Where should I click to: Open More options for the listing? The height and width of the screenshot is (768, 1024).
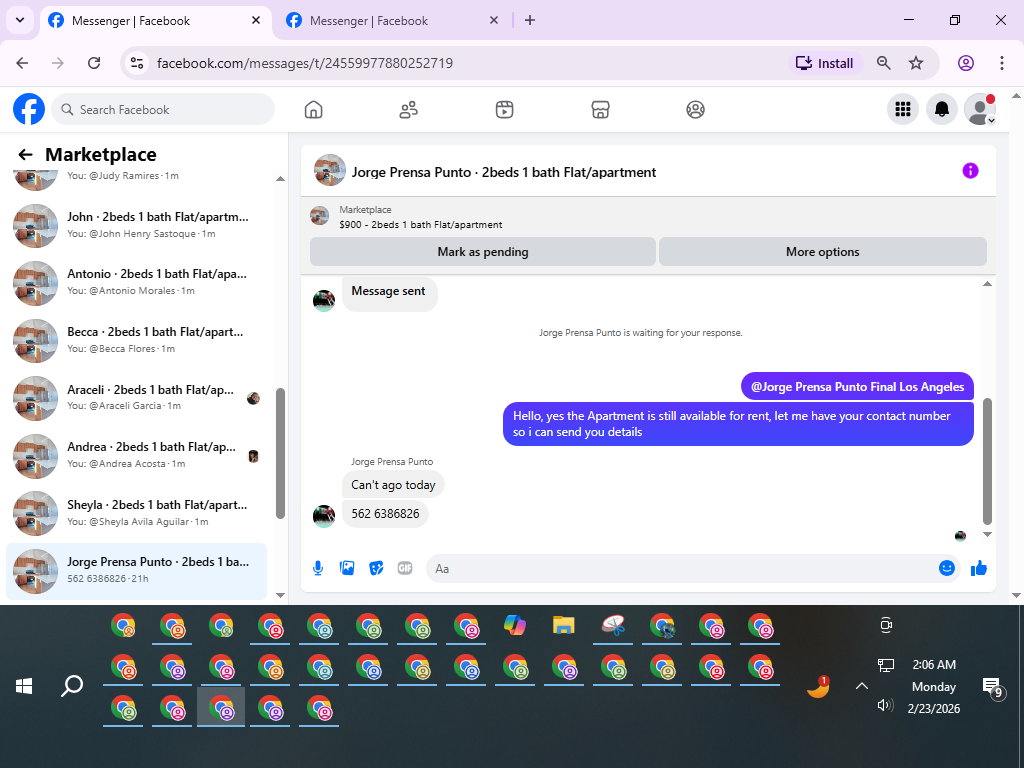(823, 252)
